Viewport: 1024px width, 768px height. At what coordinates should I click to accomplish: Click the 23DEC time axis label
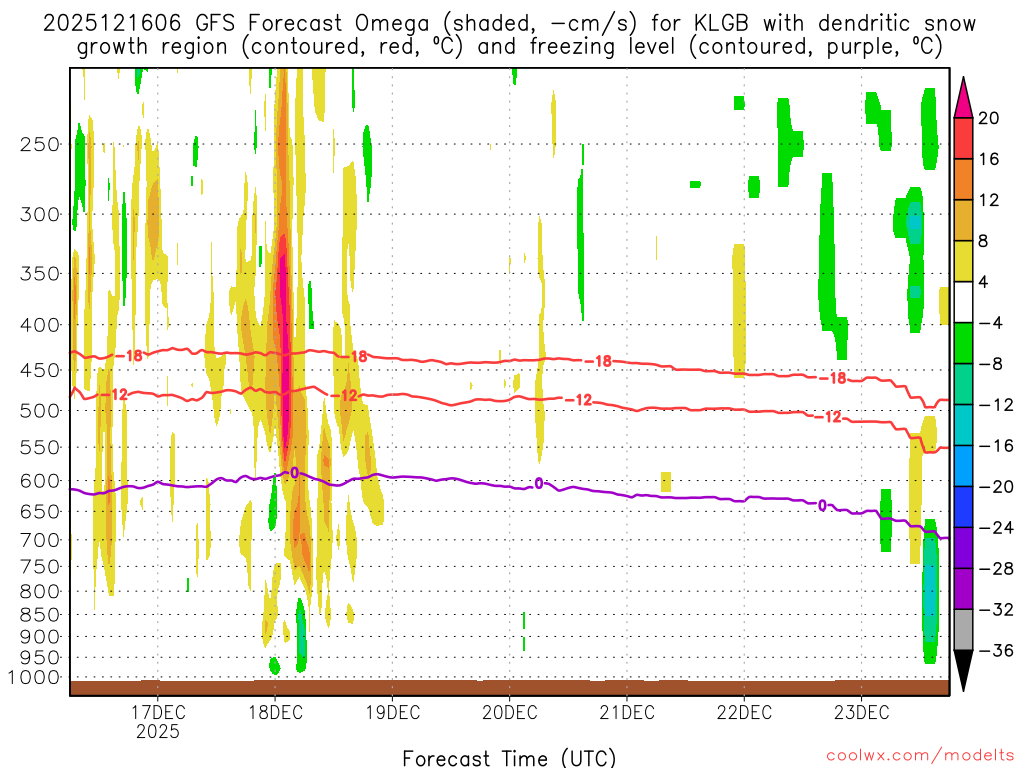click(861, 712)
